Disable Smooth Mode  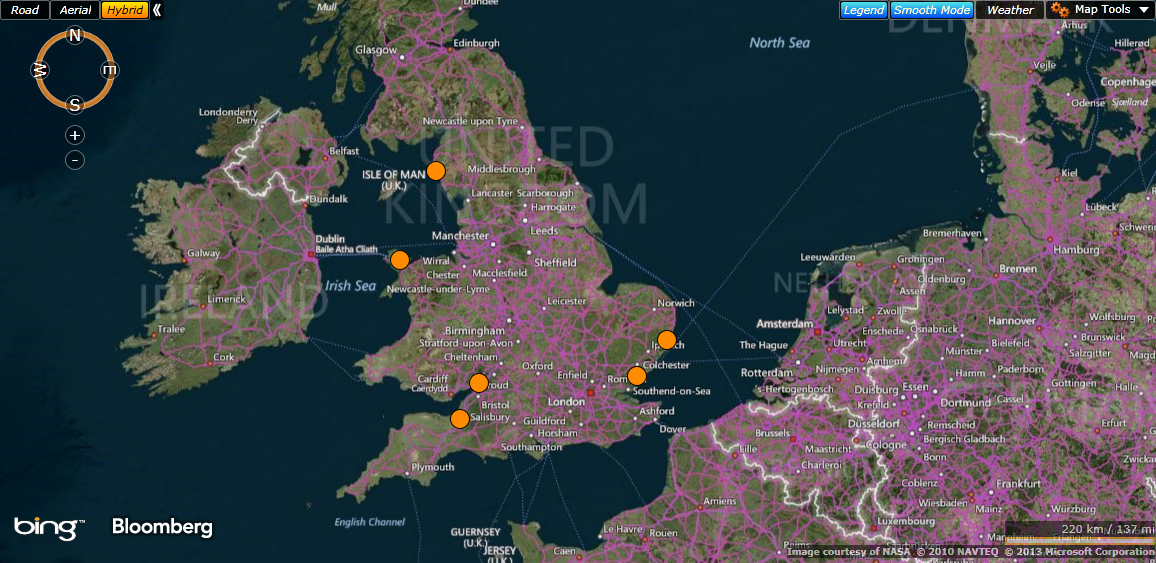[x=931, y=10]
